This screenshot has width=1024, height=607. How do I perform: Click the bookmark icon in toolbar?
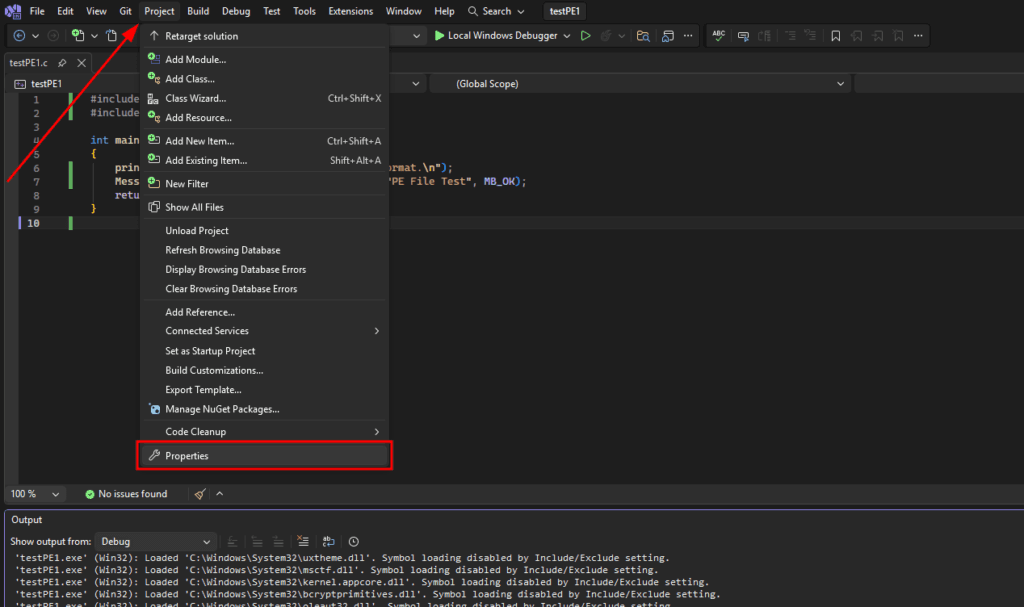click(x=836, y=36)
